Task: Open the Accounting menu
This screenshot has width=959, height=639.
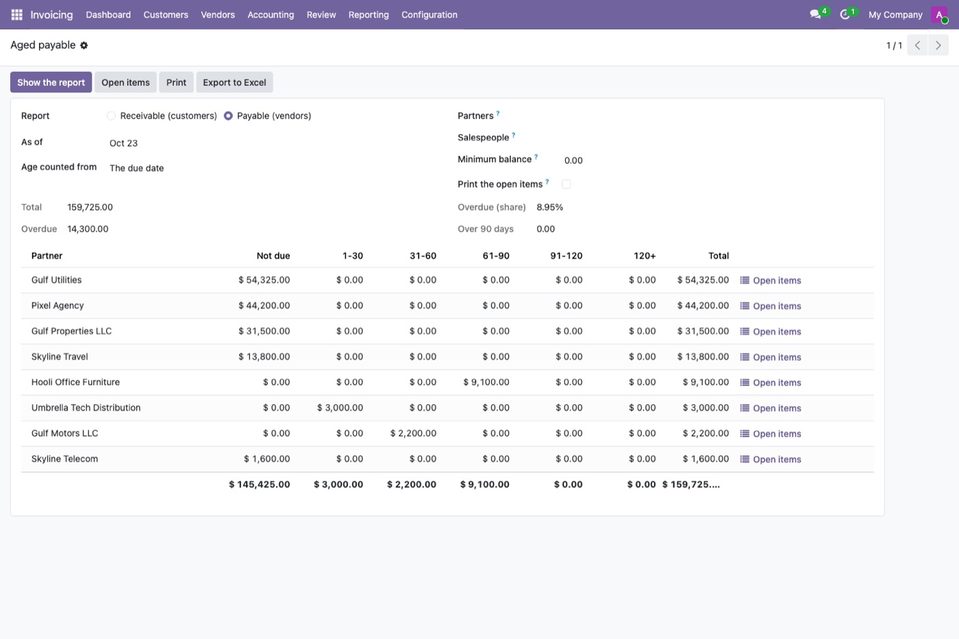Action: click(x=270, y=15)
